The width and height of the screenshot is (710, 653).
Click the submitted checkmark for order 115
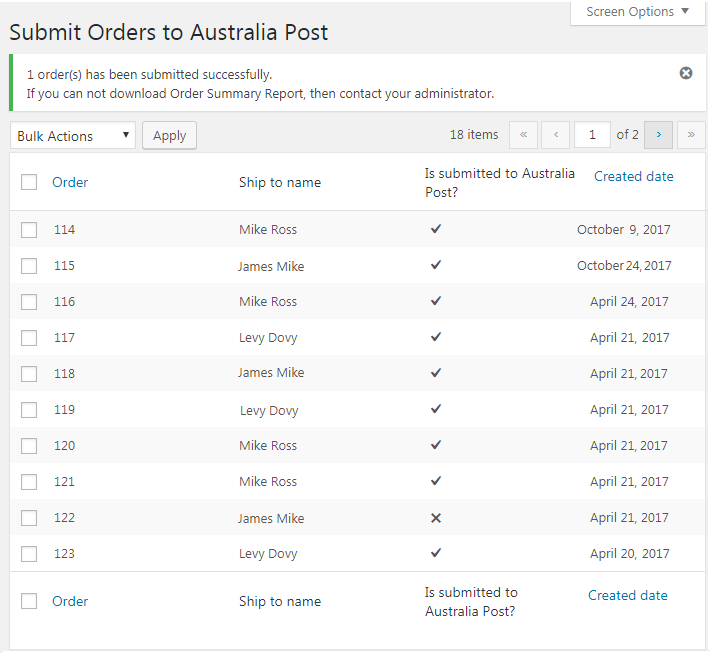436,264
